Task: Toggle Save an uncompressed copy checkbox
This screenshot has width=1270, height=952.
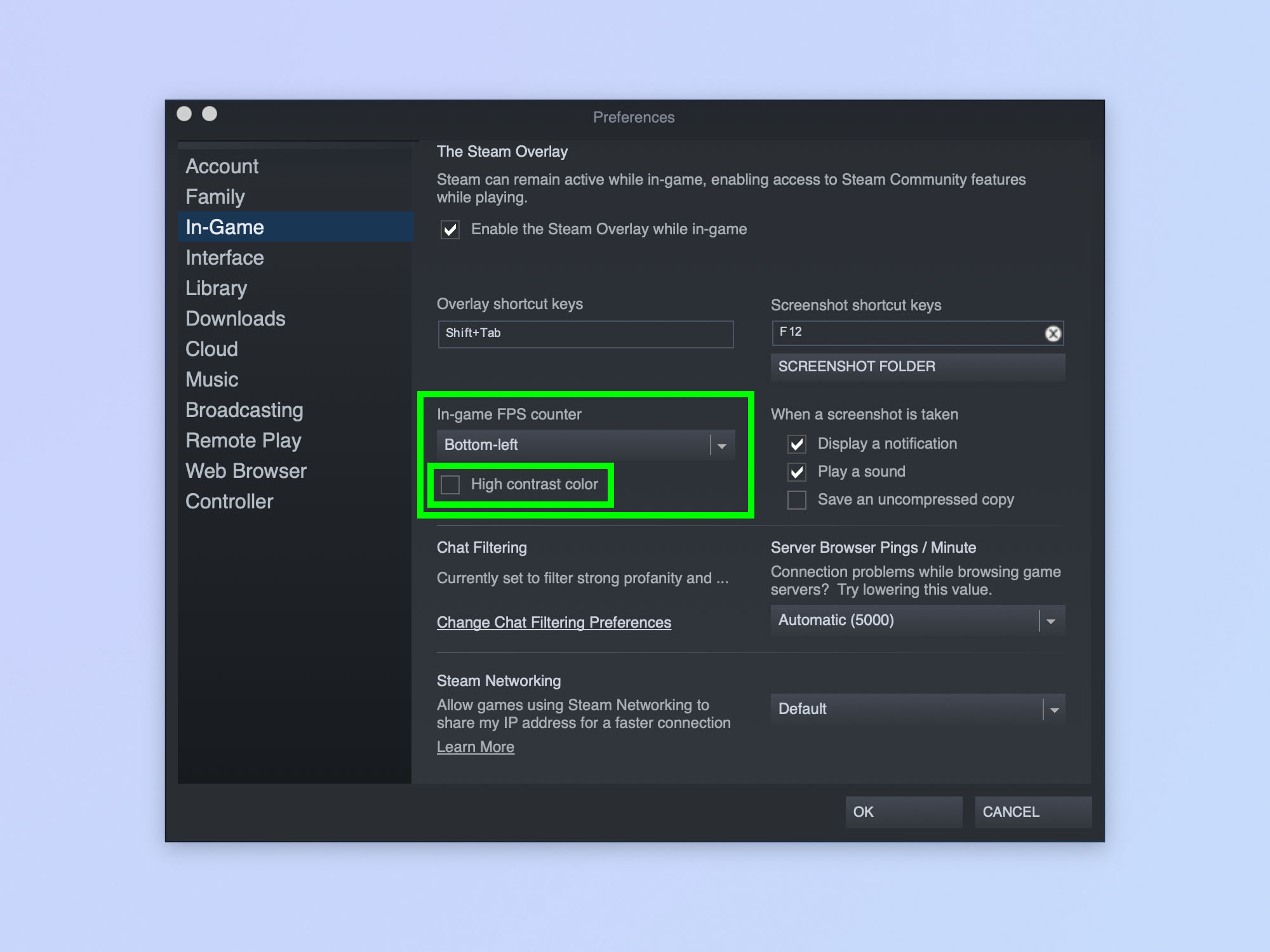Action: [x=797, y=499]
